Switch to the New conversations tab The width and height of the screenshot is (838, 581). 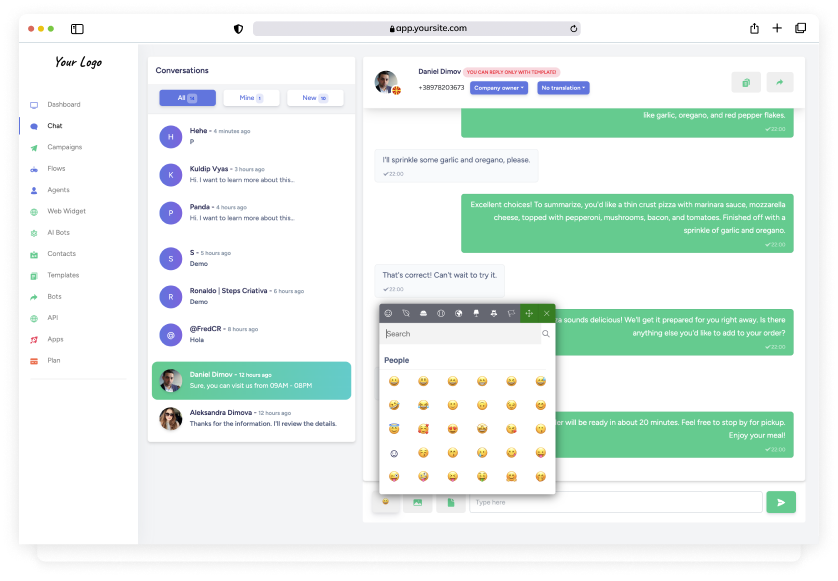[314, 97]
